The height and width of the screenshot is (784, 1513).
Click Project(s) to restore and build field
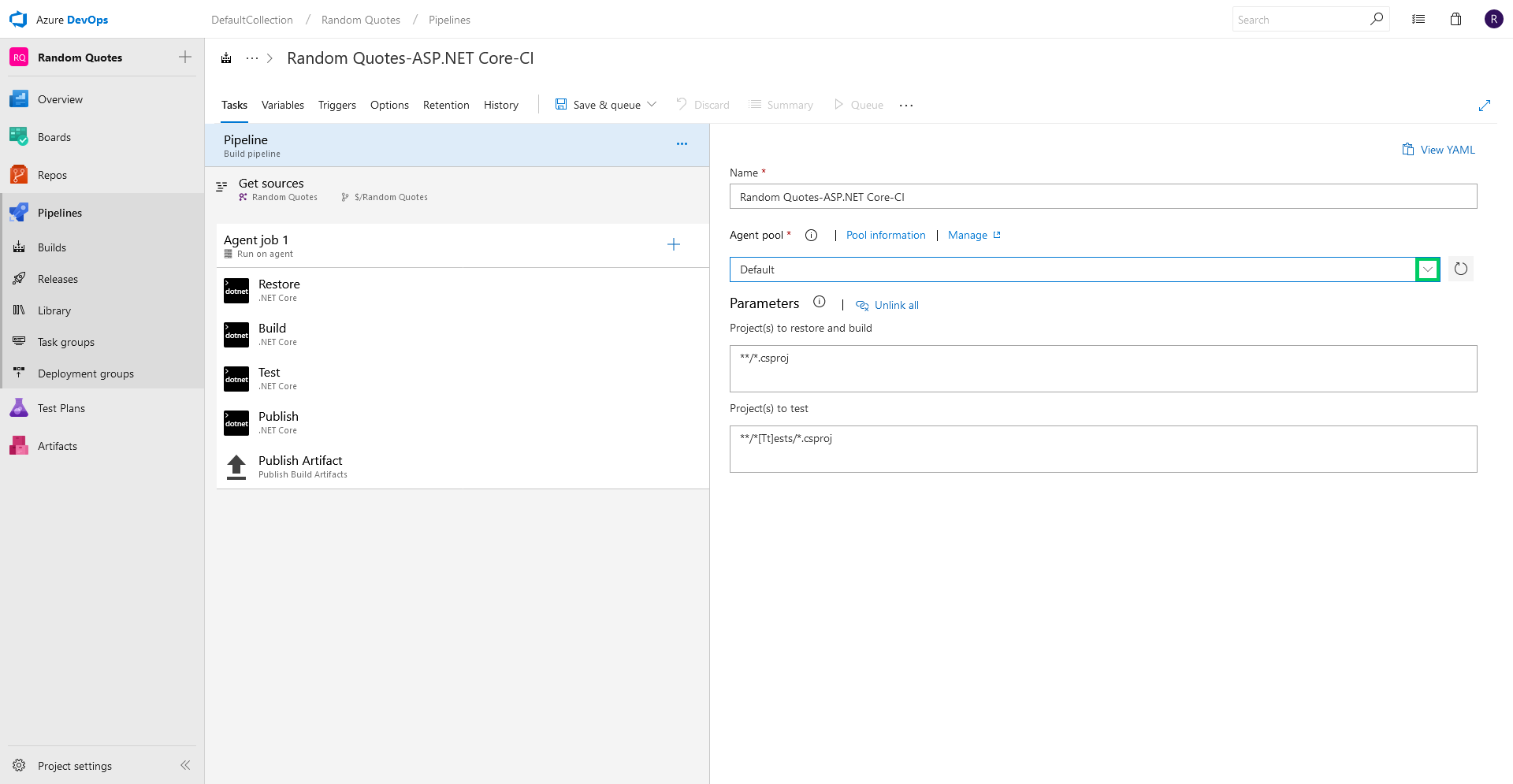(x=1103, y=369)
